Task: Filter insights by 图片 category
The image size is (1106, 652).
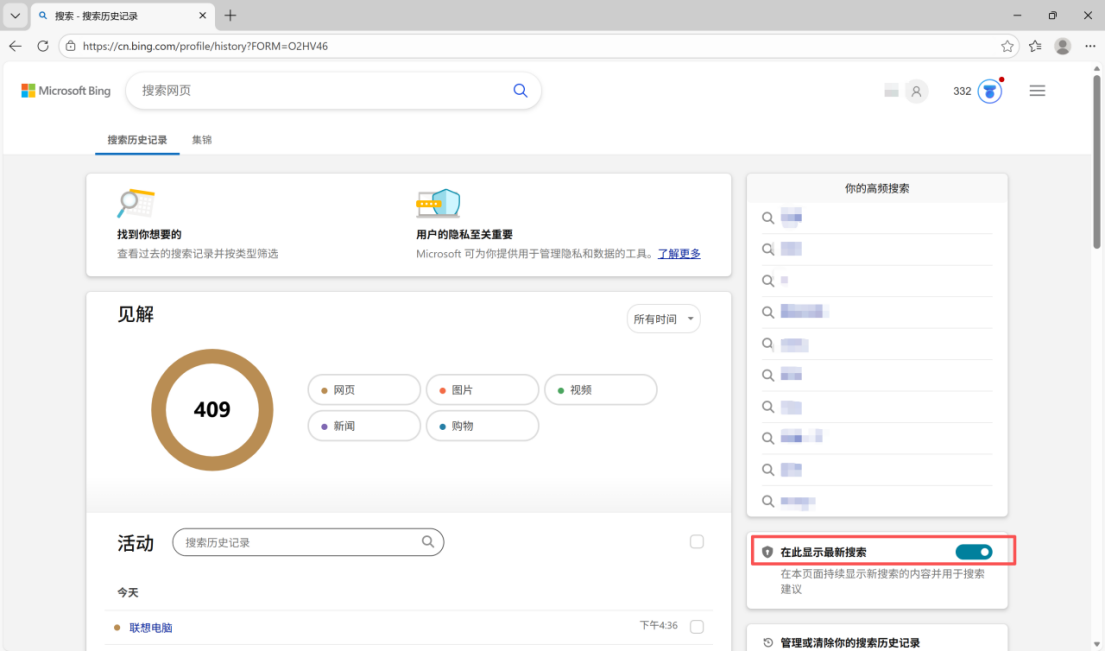Action: 482,390
